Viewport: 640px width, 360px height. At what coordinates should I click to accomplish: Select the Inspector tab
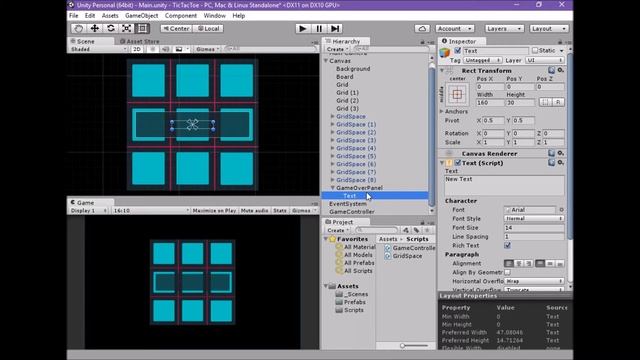coord(462,41)
